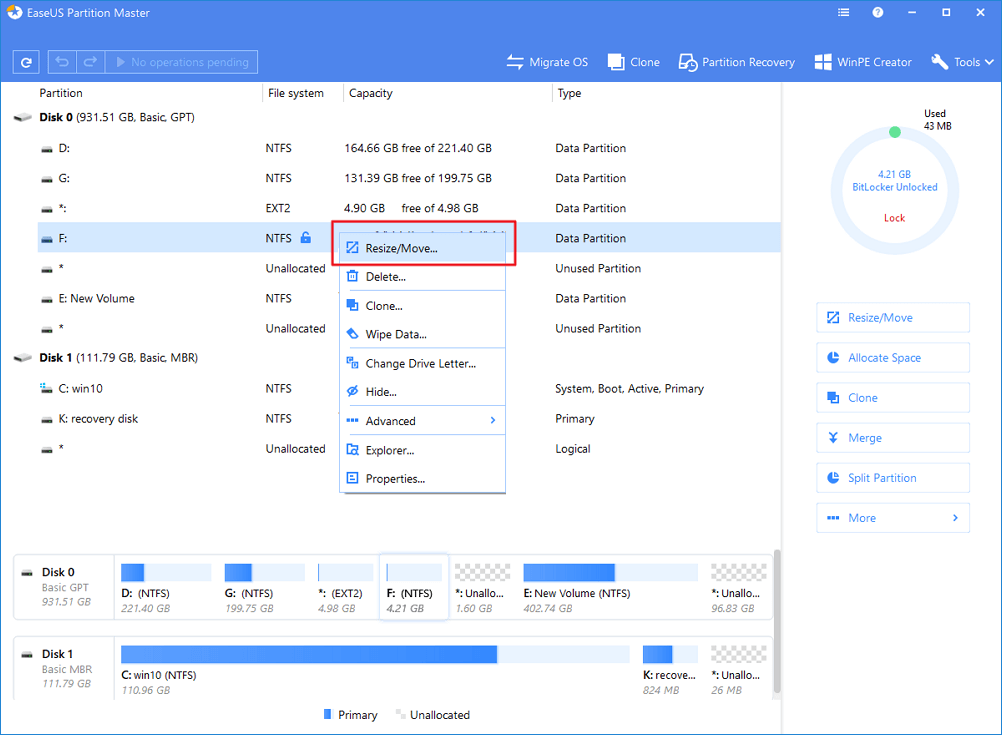Click the Disk 1 Basic MBR label in the disk map
Image resolution: width=1002 pixels, height=735 pixels.
[x=64, y=669]
